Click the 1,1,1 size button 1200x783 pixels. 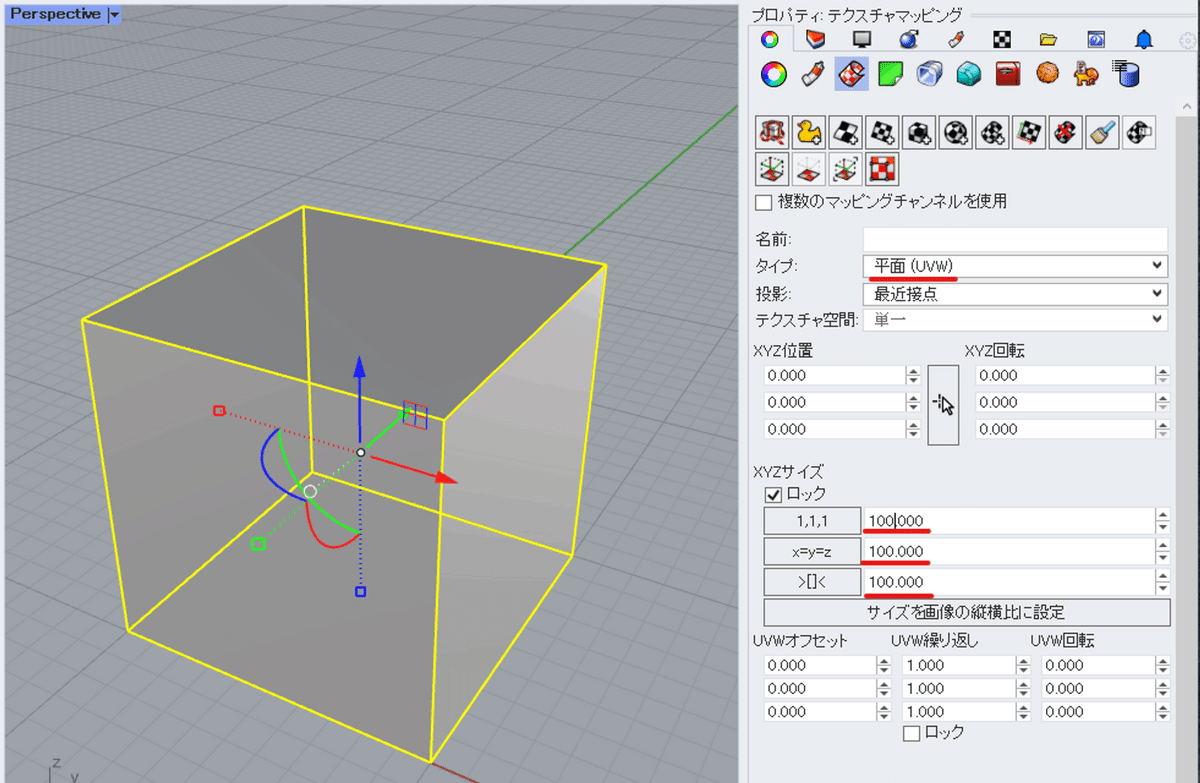click(x=812, y=521)
